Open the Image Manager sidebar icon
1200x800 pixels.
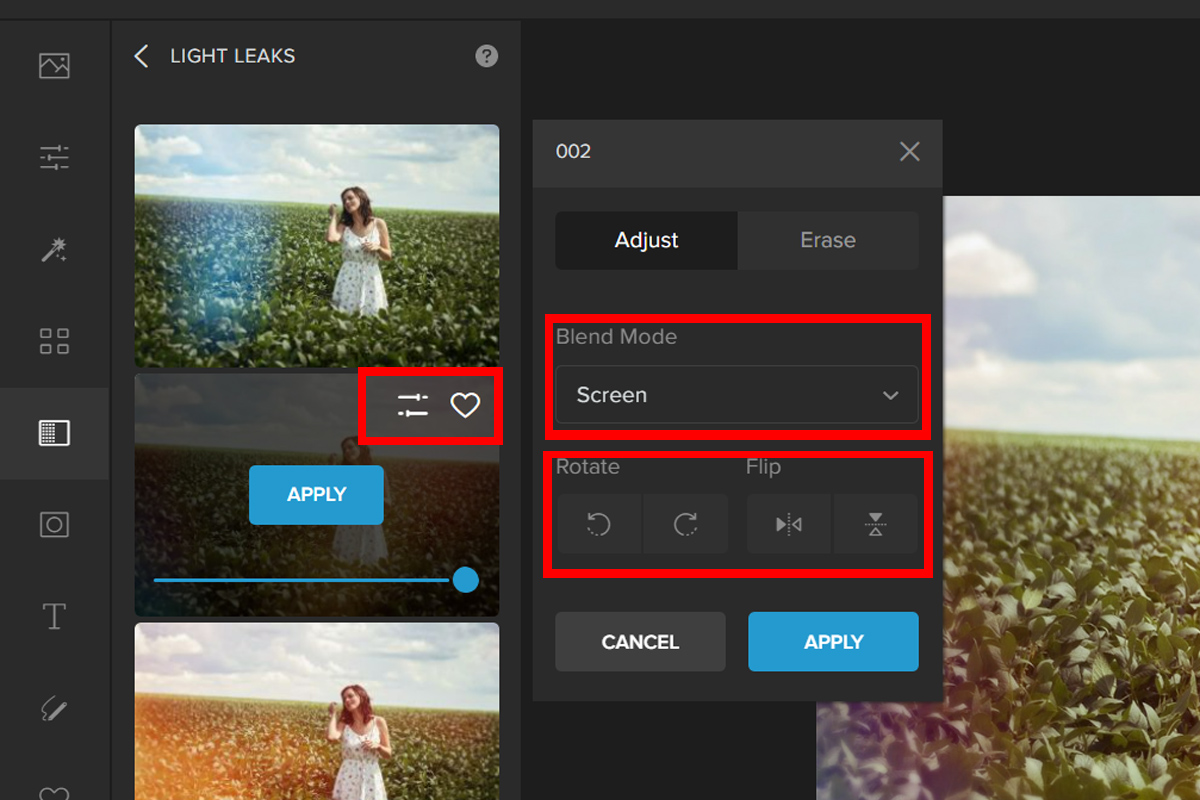point(54,66)
